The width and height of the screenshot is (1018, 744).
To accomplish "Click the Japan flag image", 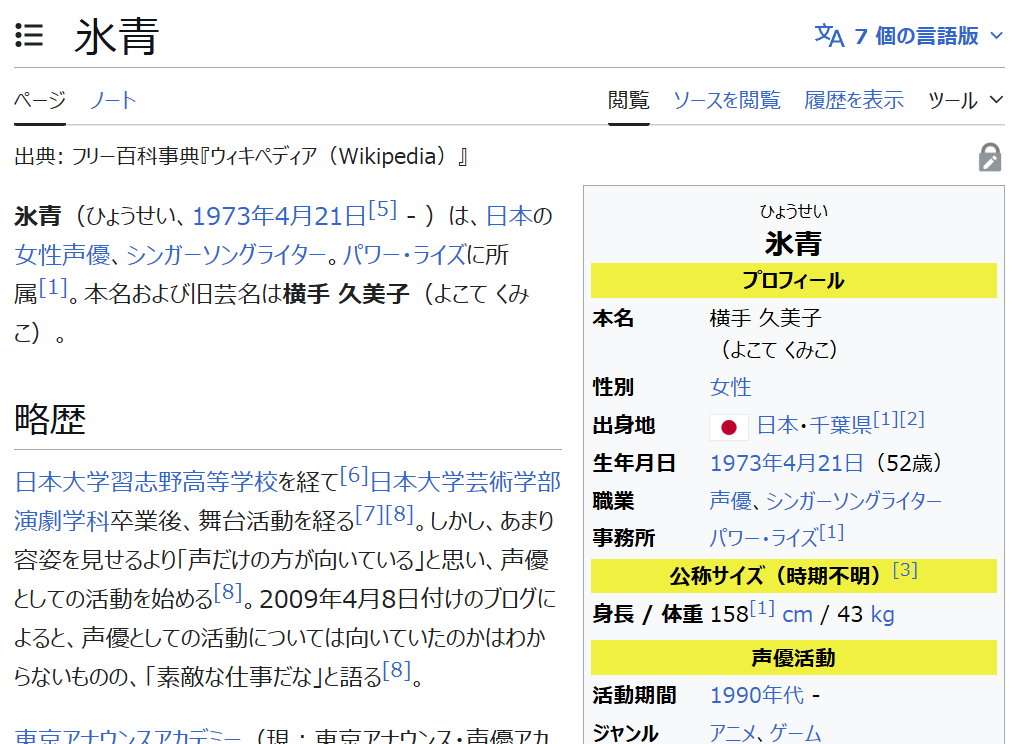I will (728, 427).
